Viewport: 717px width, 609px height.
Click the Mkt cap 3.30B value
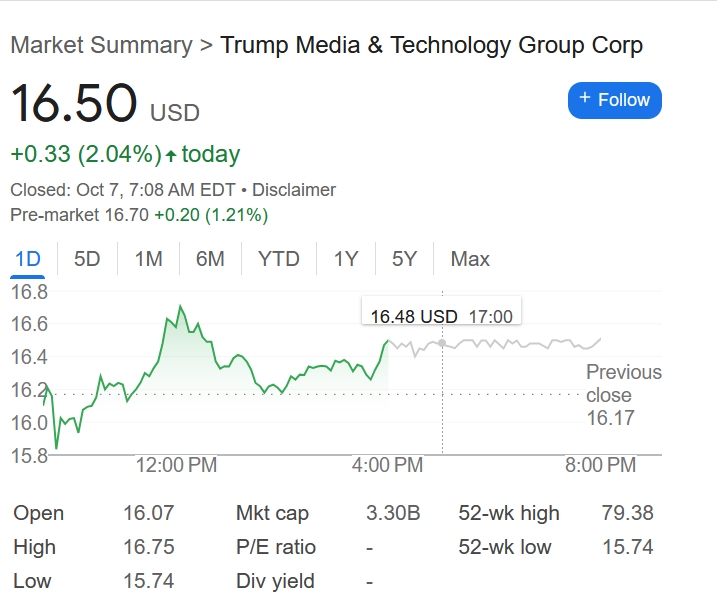click(x=393, y=513)
